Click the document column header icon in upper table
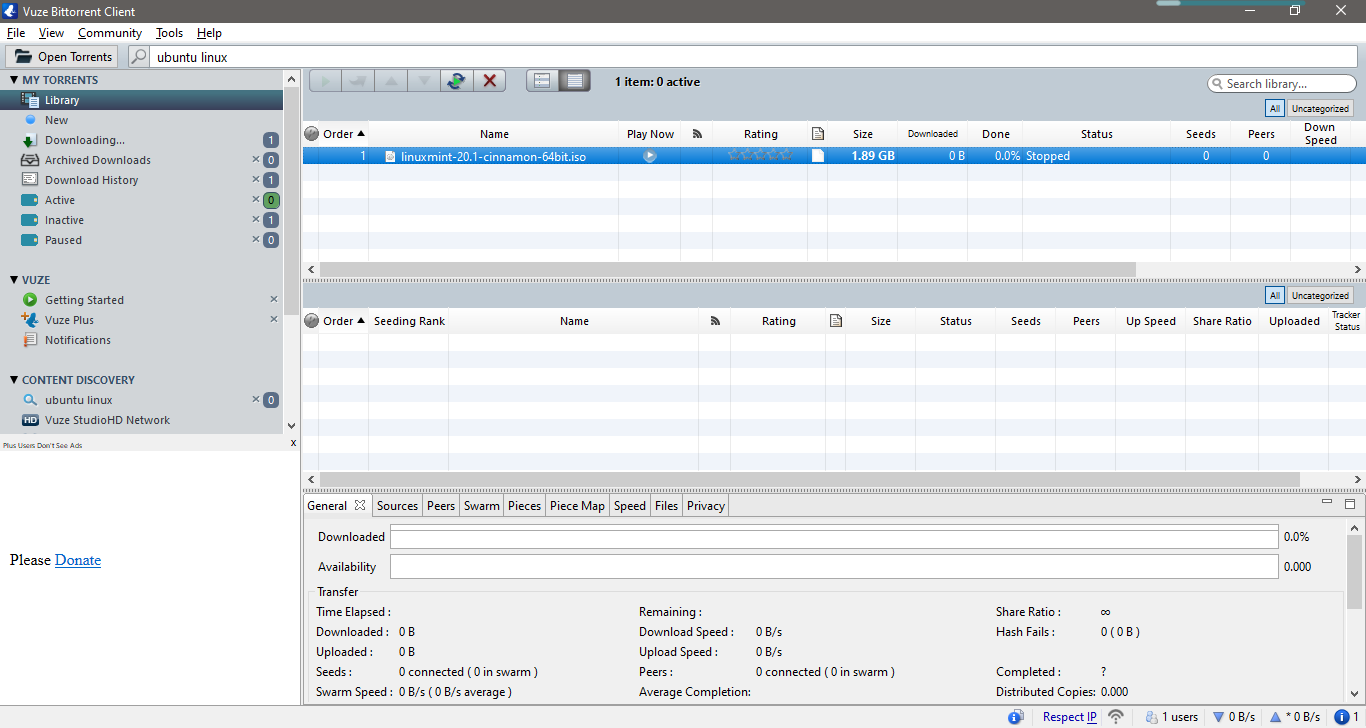Viewport: 1366px width, 728px height. coord(818,134)
